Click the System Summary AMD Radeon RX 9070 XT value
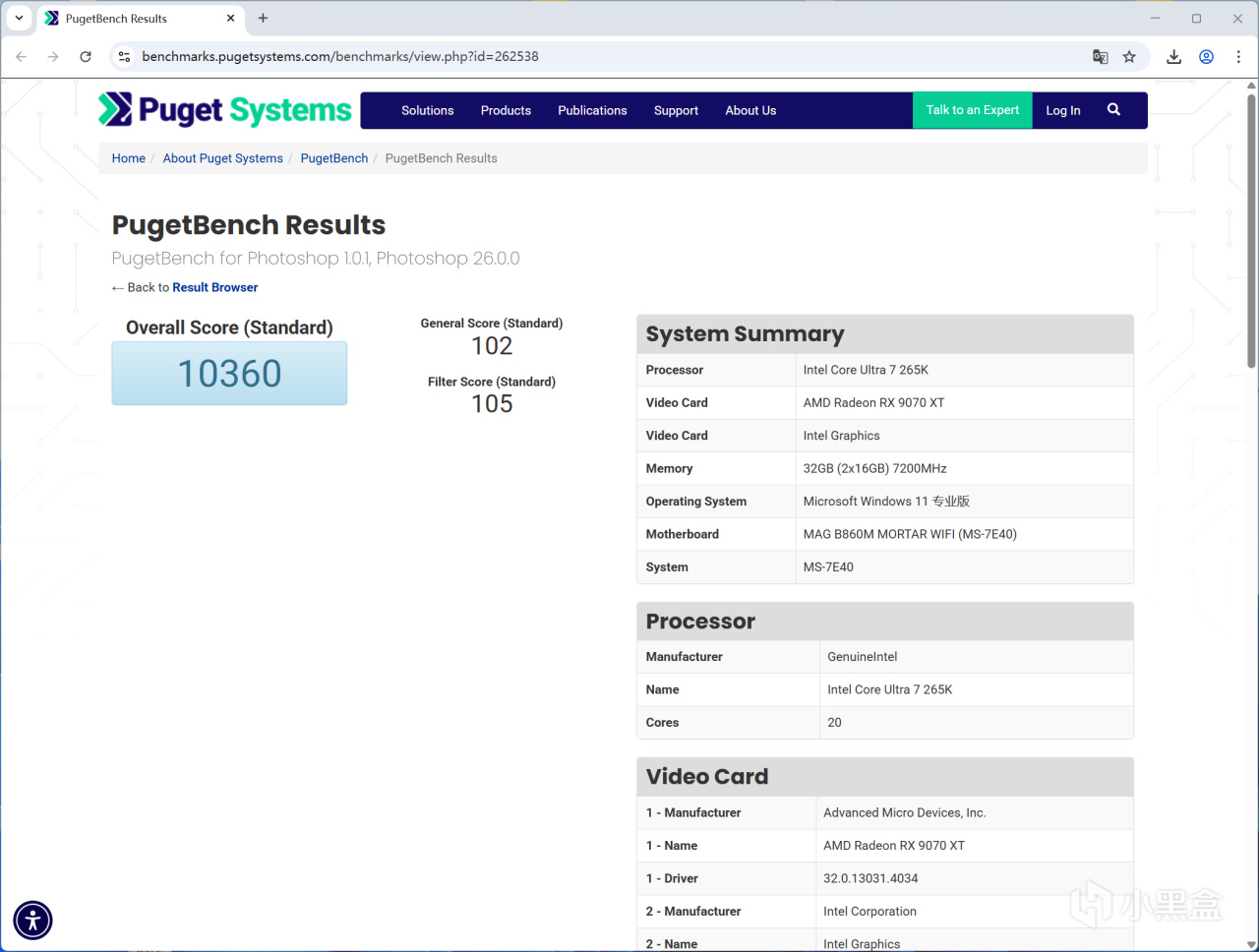Screen dimensions: 1259x952 873,403
